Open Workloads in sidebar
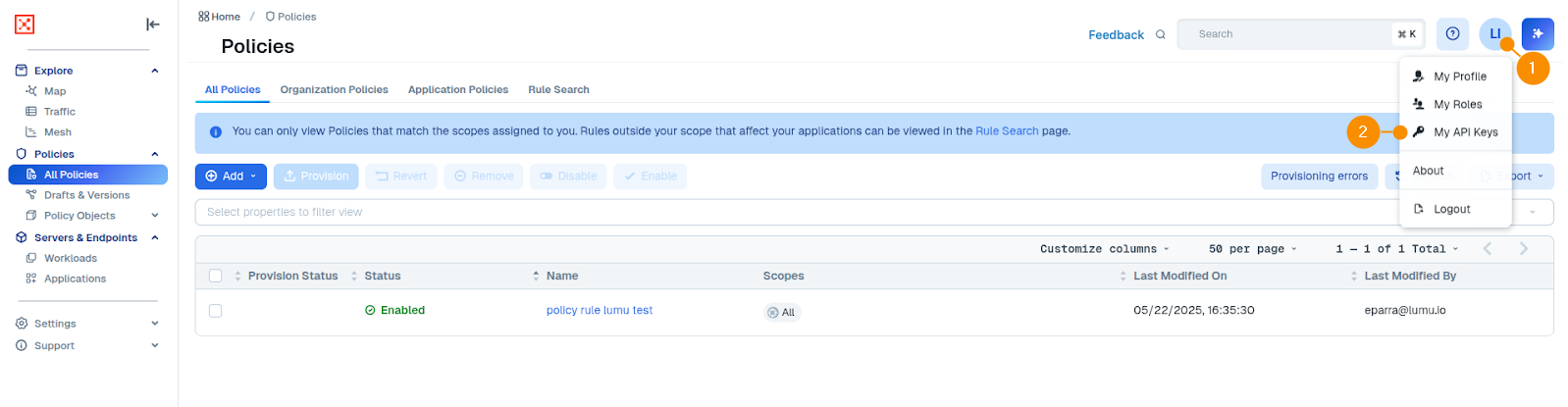 [x=70, y=258]
